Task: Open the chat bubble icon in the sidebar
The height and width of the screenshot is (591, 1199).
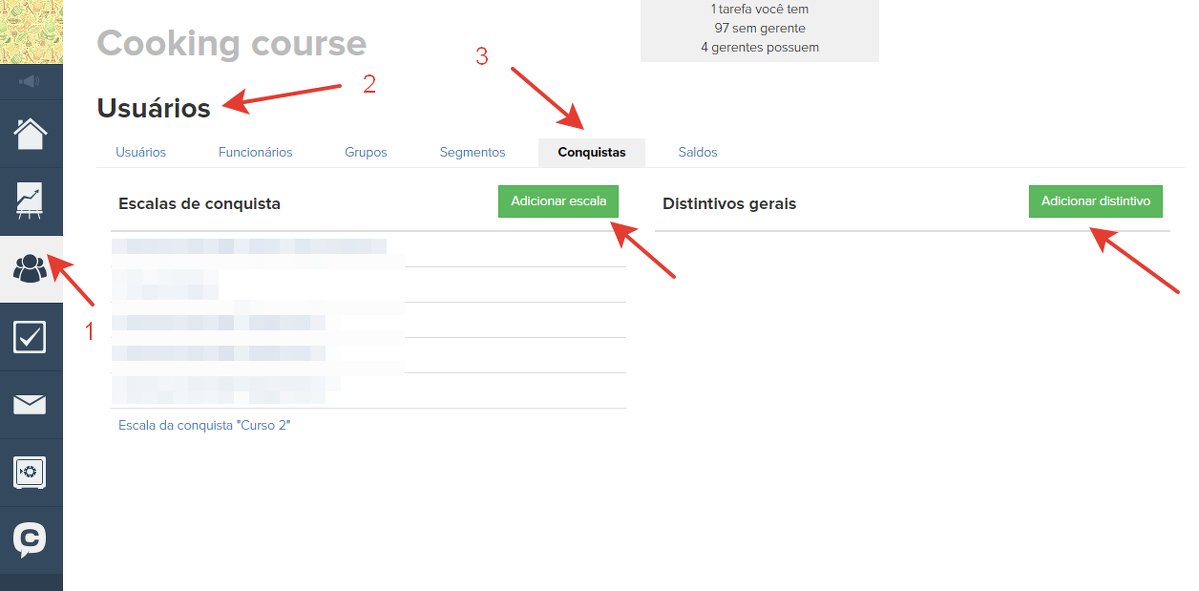Action: point(30,540)
